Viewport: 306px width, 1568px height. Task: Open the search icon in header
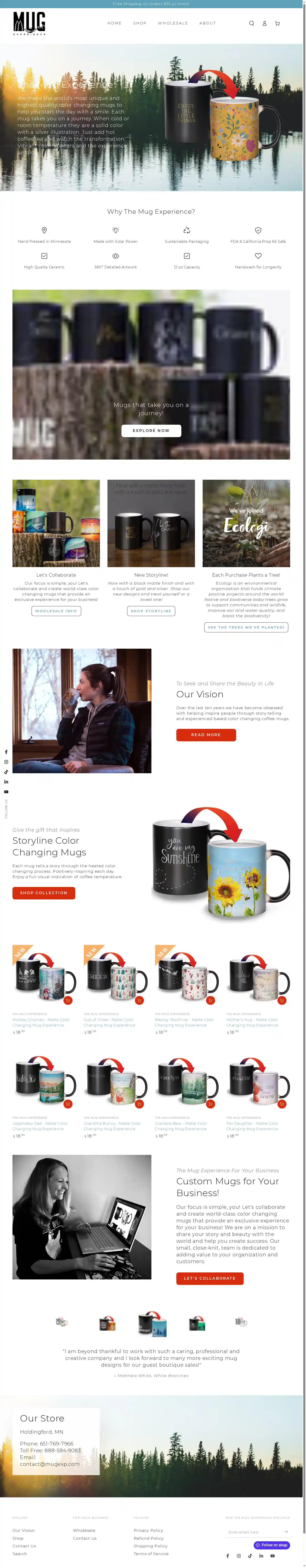point(251,23)
